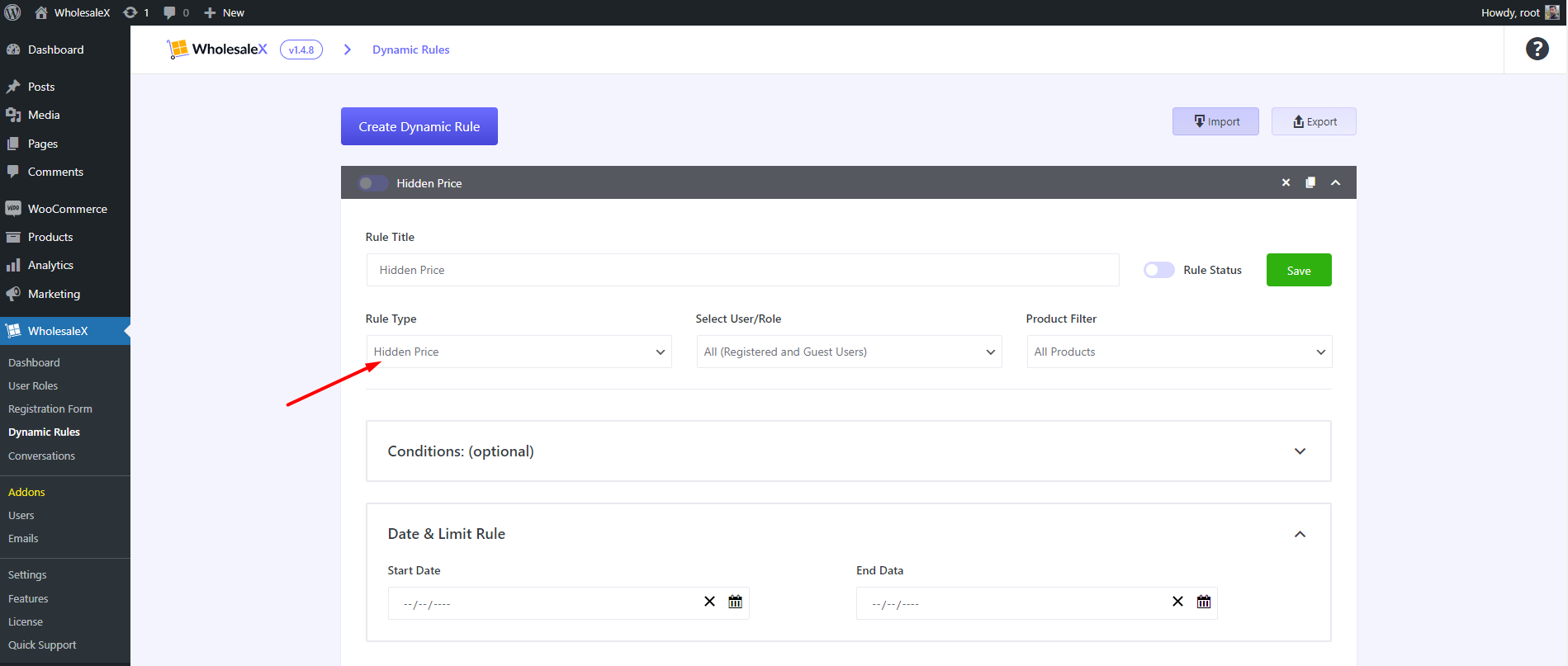Image resolution: width=1568 pixels, height=666 pixels.
Task: Open WholesaleX Dashboard submenu item
Action: (x=34, y=362)
